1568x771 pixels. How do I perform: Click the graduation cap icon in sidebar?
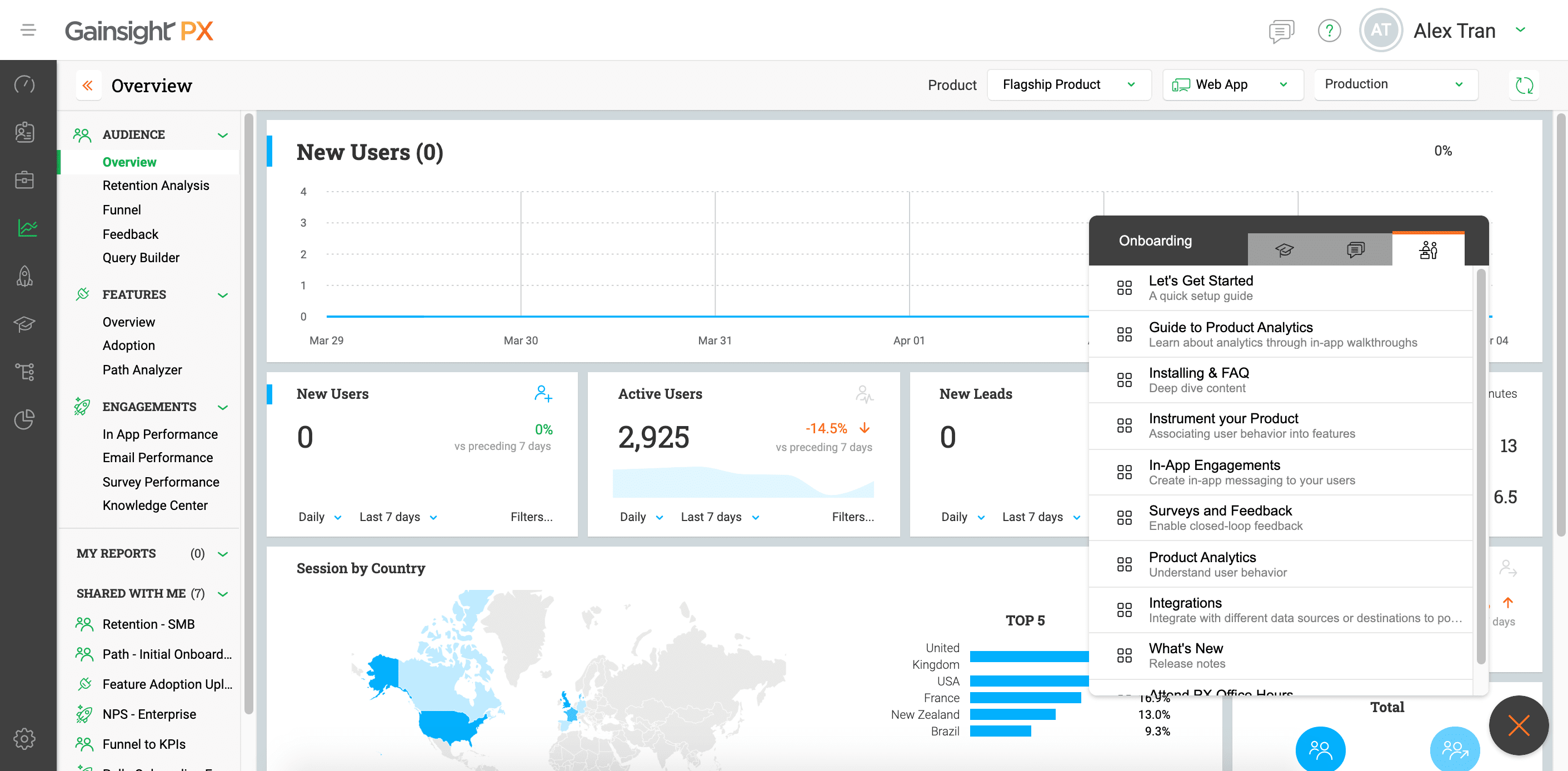click(25, 324)
